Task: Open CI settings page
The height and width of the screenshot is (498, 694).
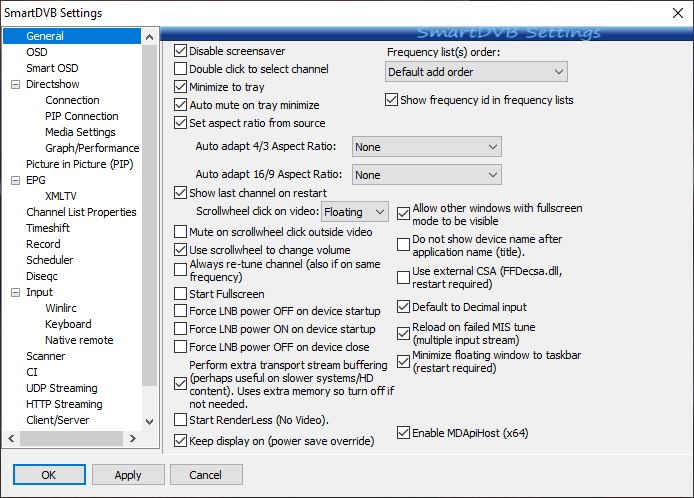Action: [x=32, y=372]
